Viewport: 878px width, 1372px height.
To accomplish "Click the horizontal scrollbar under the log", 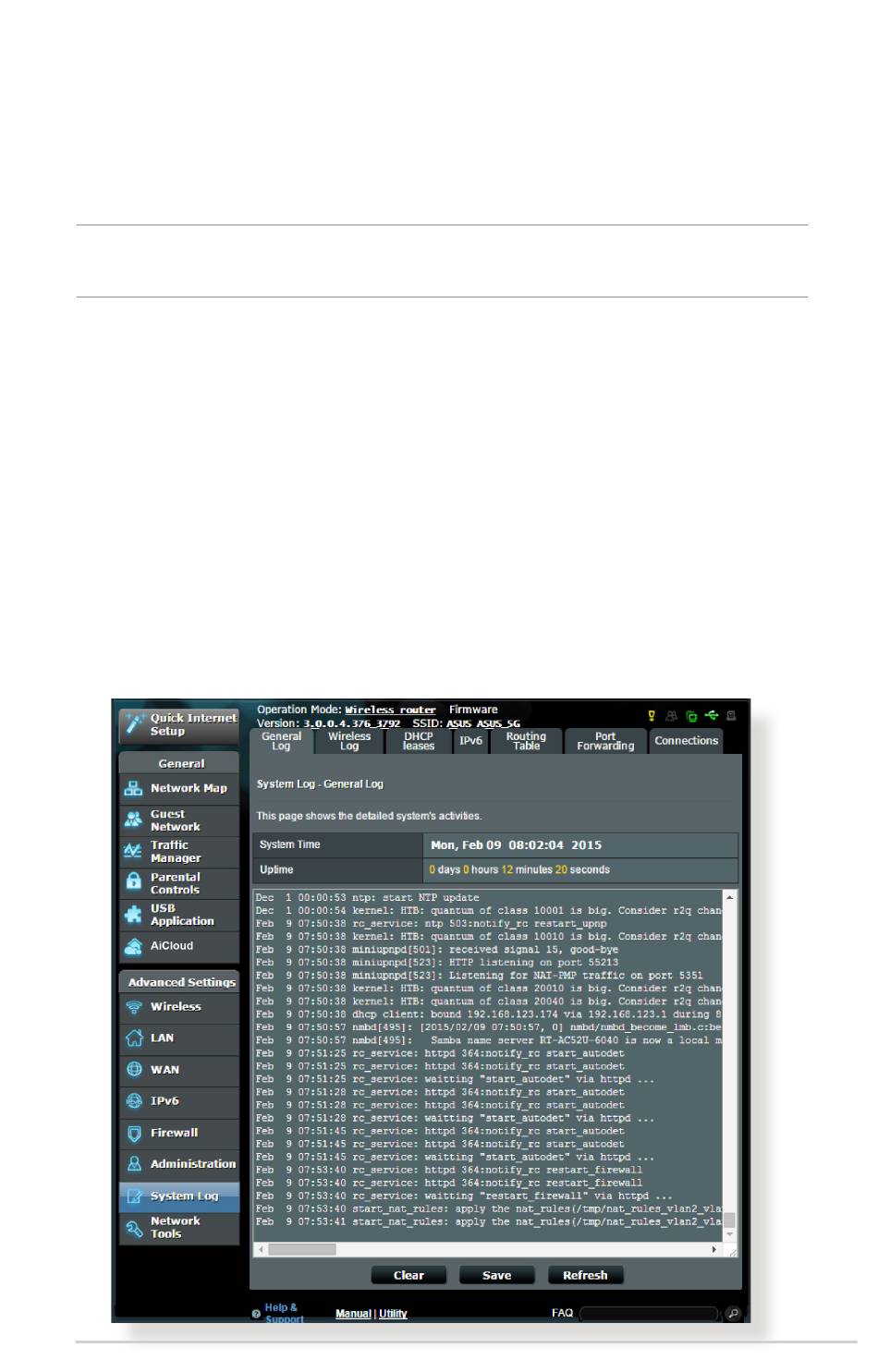I will click(x=487, y=1249).
